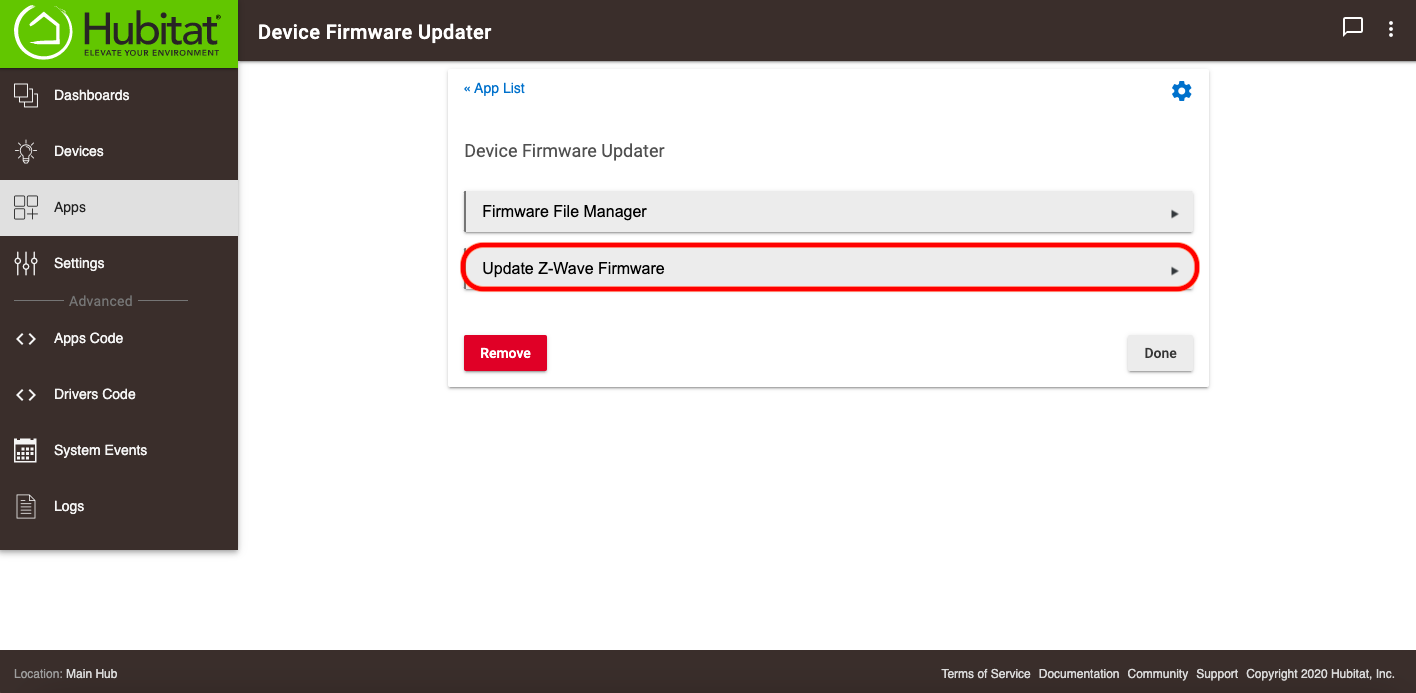Go to Dashboards in the sidebar
This screenshot has width=1416, height=693.
pyautogui.click(x=119, y=95)
